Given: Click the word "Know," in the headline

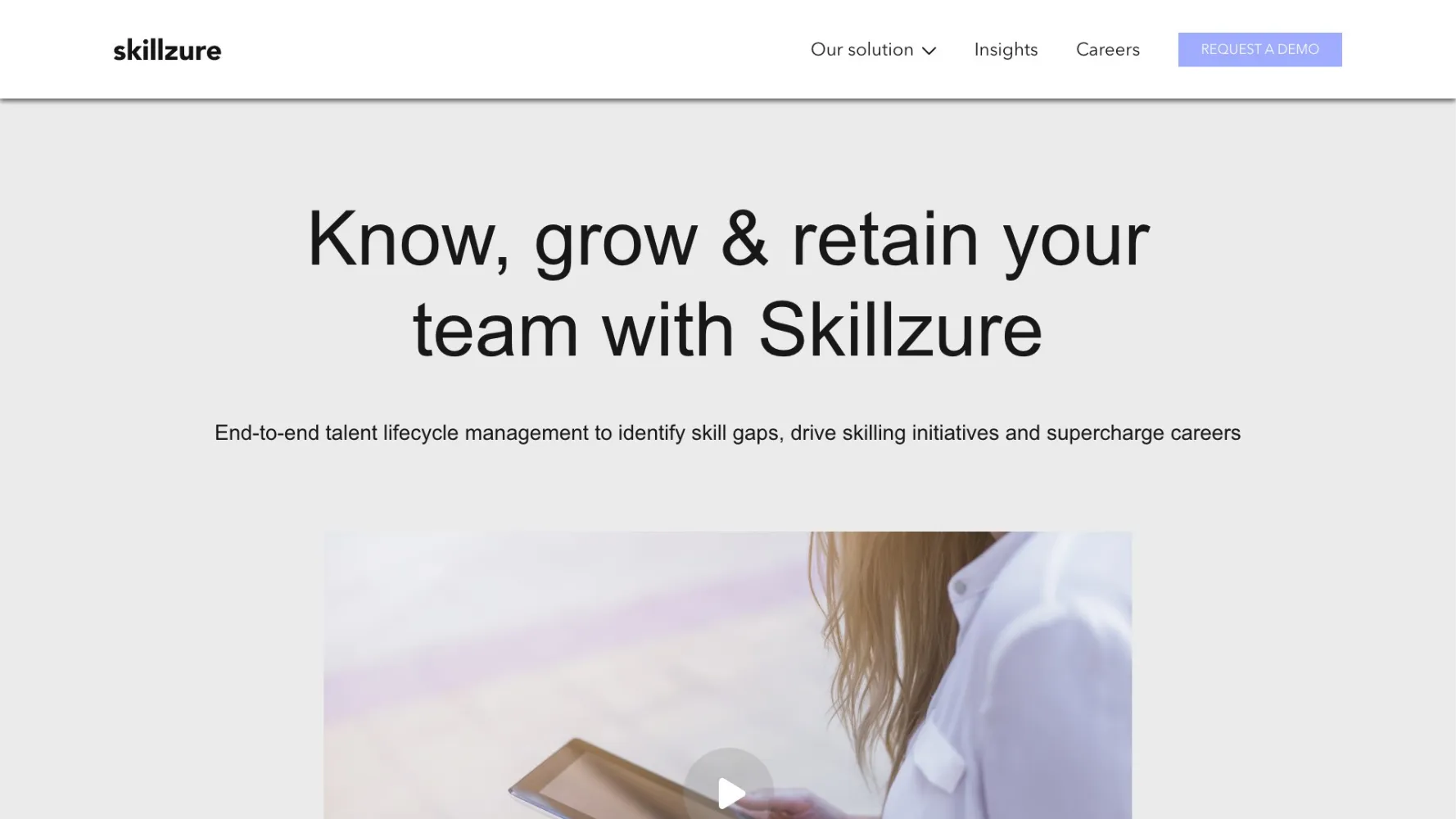Looking at the screenshot, I should click(409, 240).
